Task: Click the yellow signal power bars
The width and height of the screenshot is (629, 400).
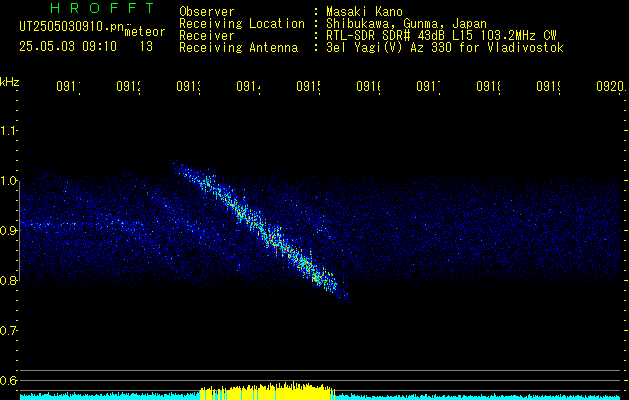Action: (268, 391)
